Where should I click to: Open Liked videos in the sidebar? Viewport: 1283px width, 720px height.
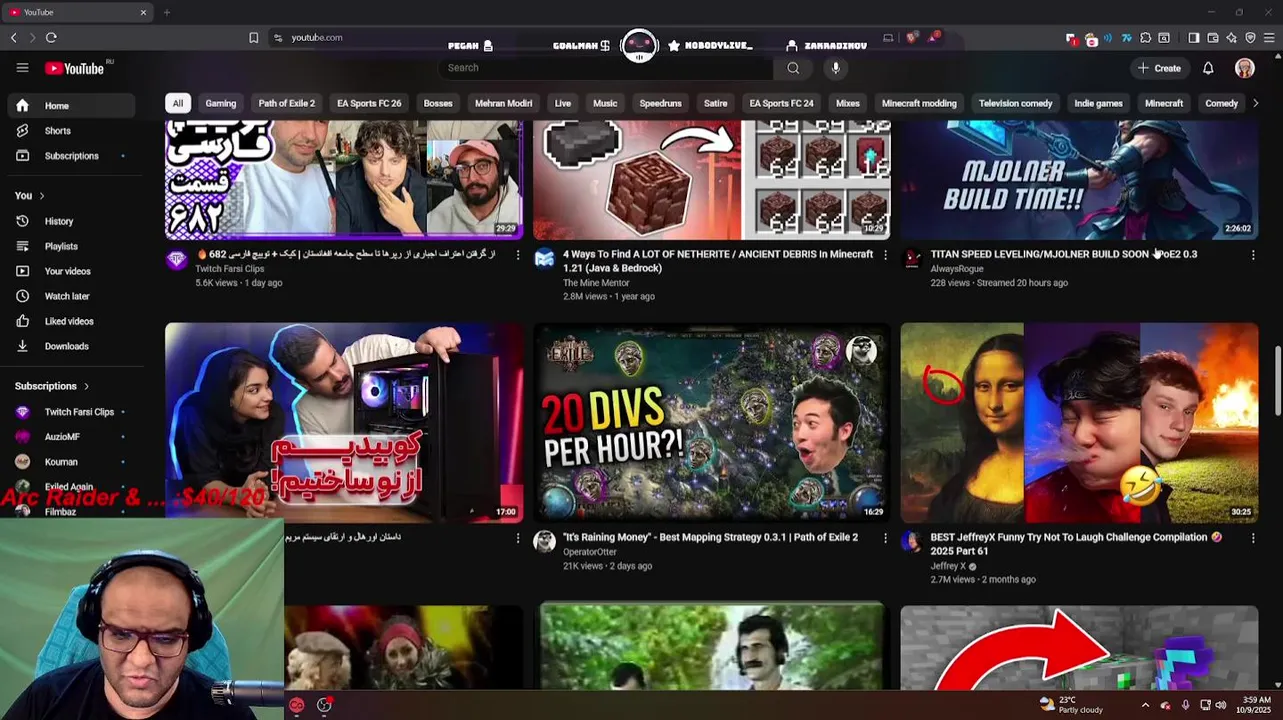click(71, 321)
